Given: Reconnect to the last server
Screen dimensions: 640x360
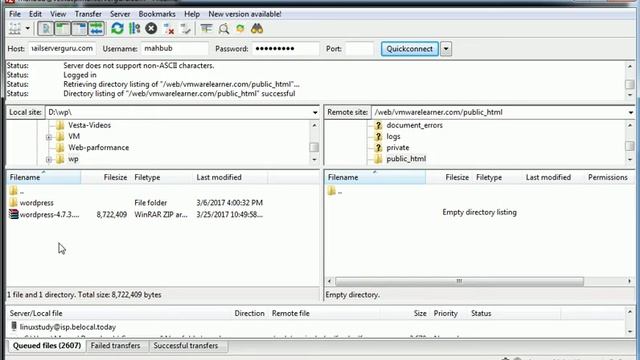Looking at the screenshot, I should (x=186, y=29).
